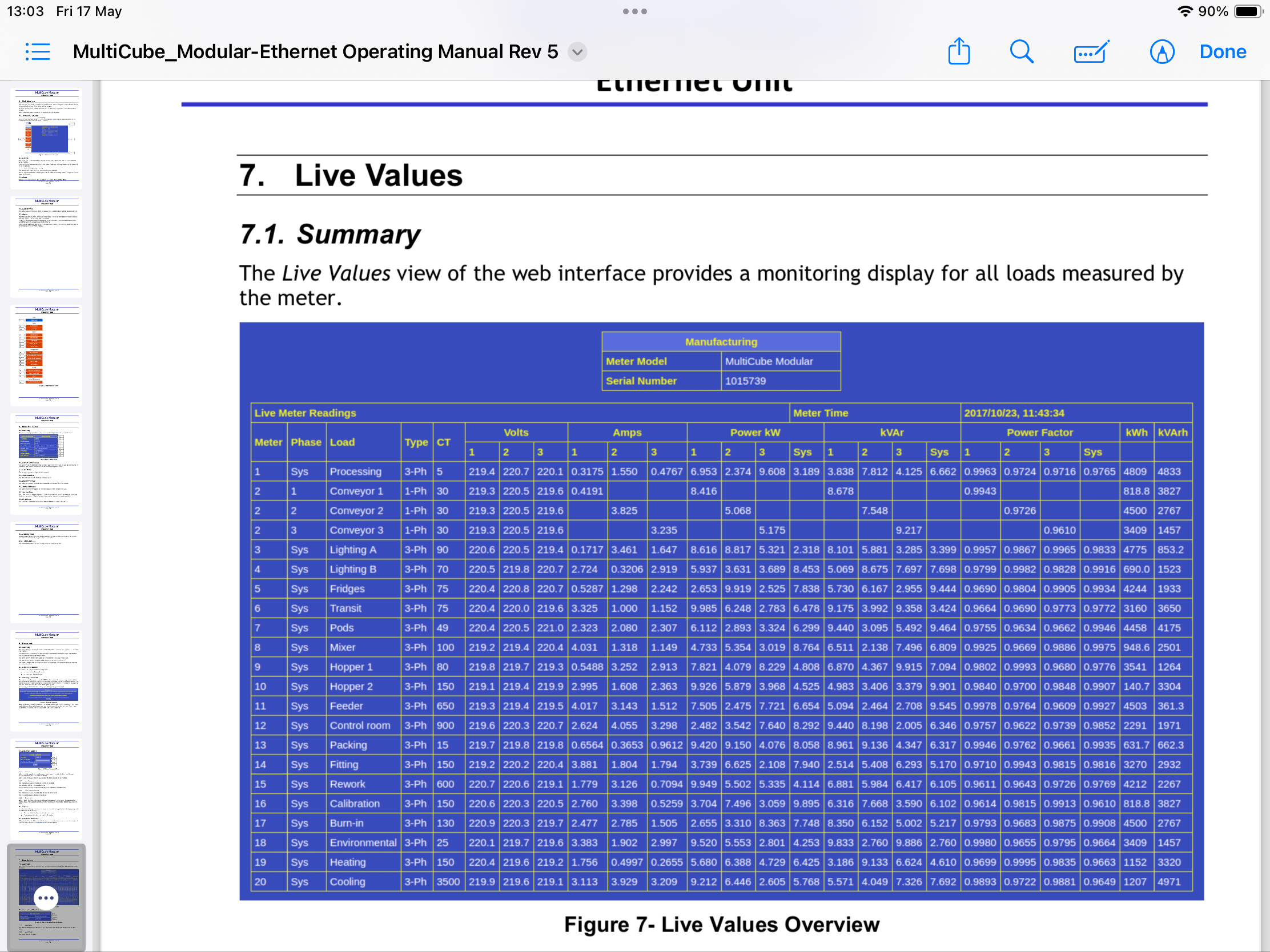Enable the Markup pen icon
The height and width of the screenshot is (952, 1270).
[x=1162, y=51]
